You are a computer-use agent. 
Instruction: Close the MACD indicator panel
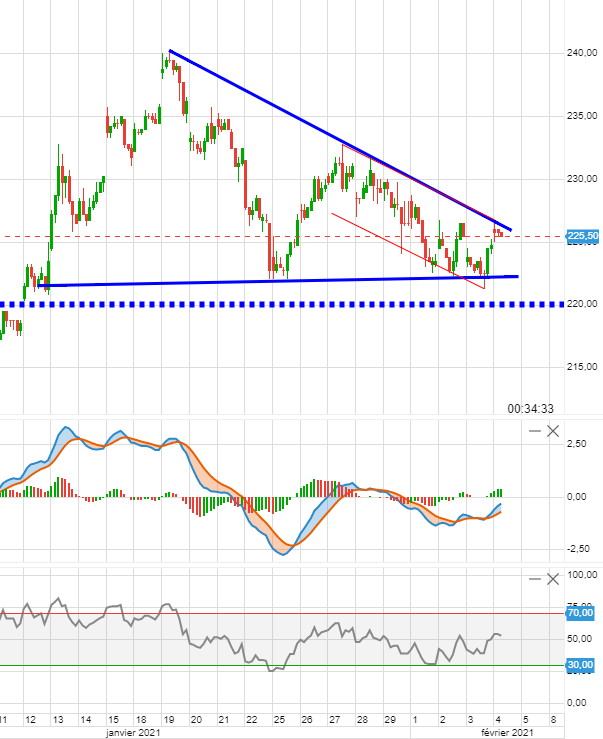point(553,430)
